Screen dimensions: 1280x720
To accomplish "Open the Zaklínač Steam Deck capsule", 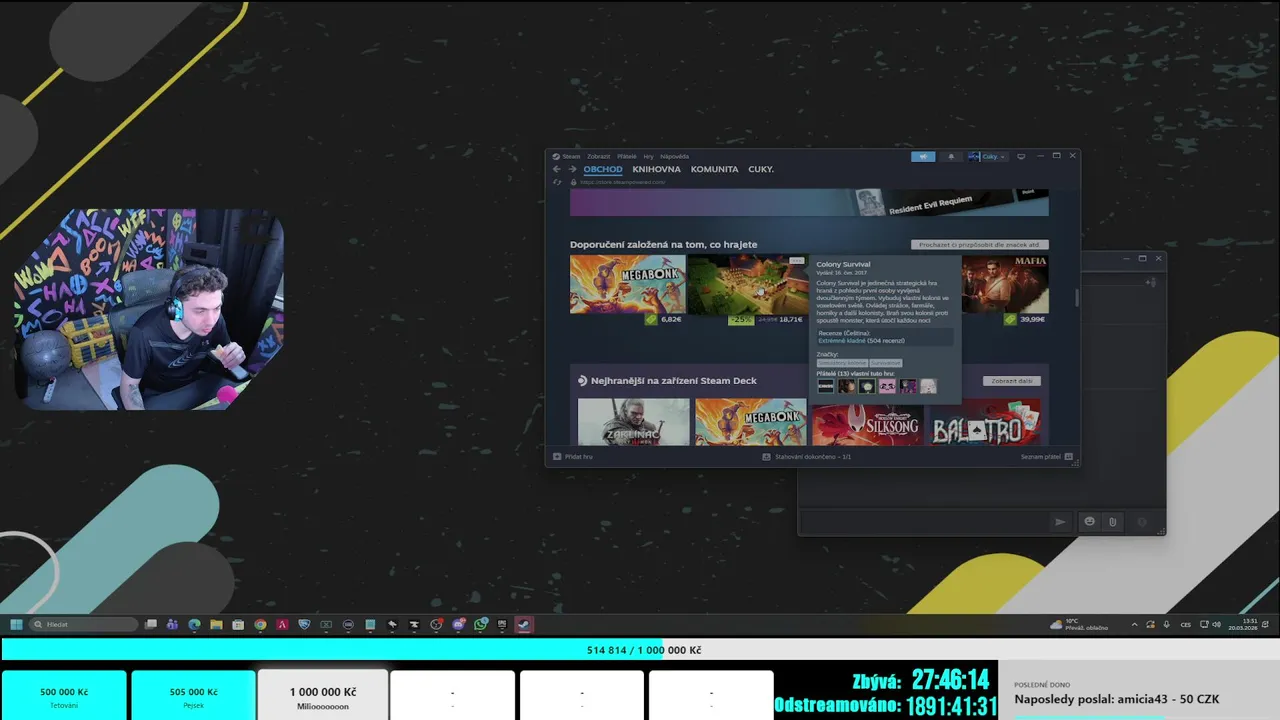I will click(x=634, y=422).
